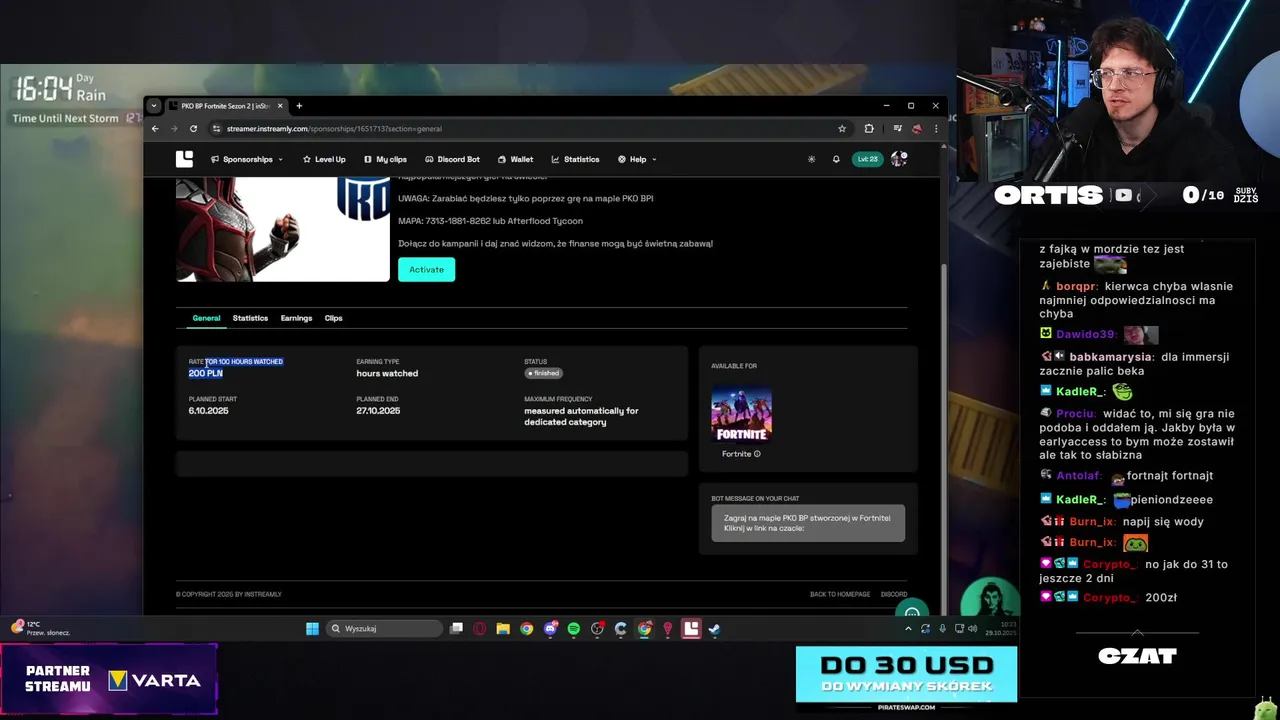Click the system tray volume icon

pyautogui.click(x=974, y=628)
